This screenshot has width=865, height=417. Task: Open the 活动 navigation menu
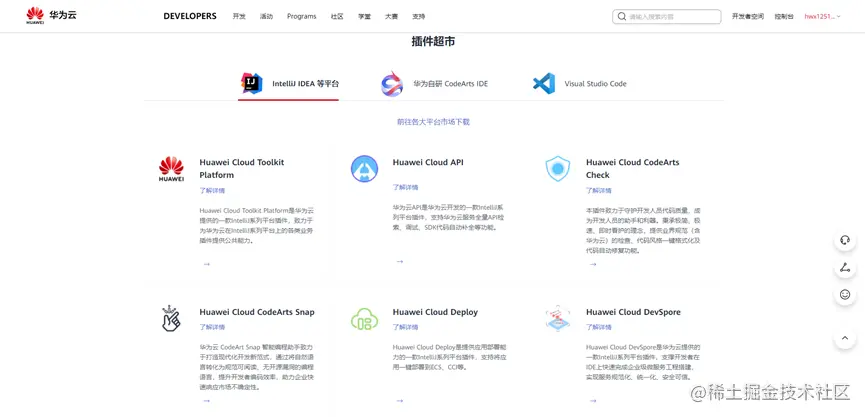pos(266,17)
